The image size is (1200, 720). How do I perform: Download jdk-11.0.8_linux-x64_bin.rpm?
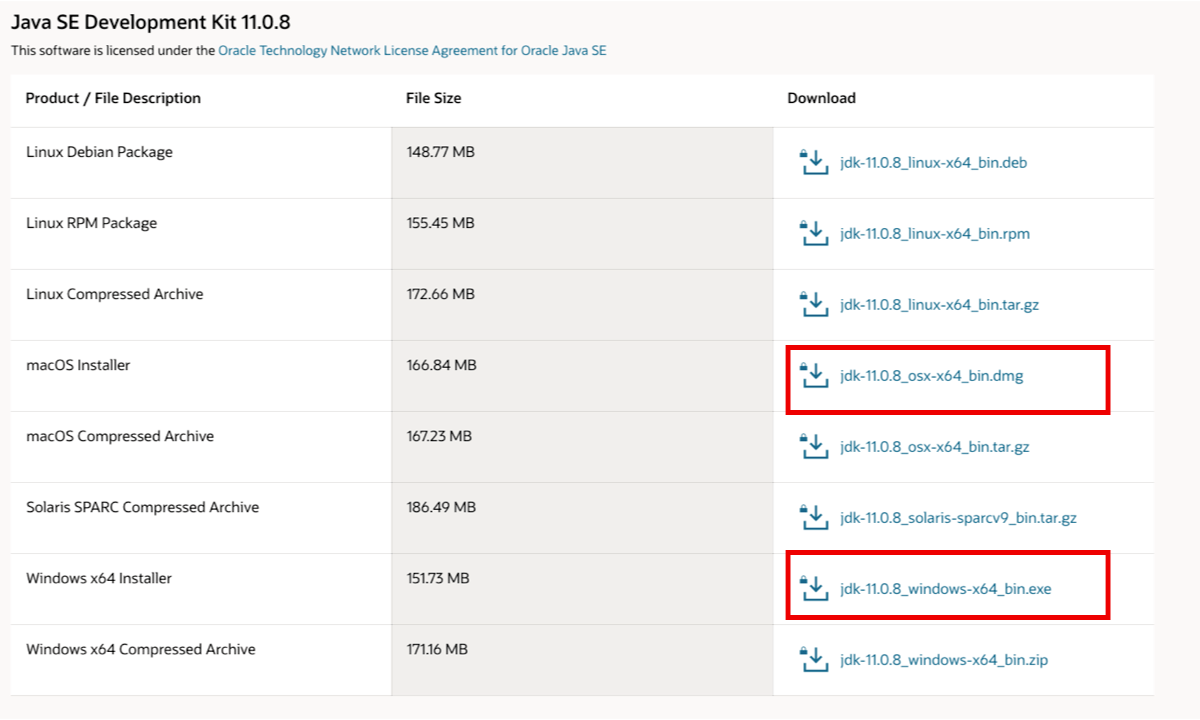coord(935,234)
